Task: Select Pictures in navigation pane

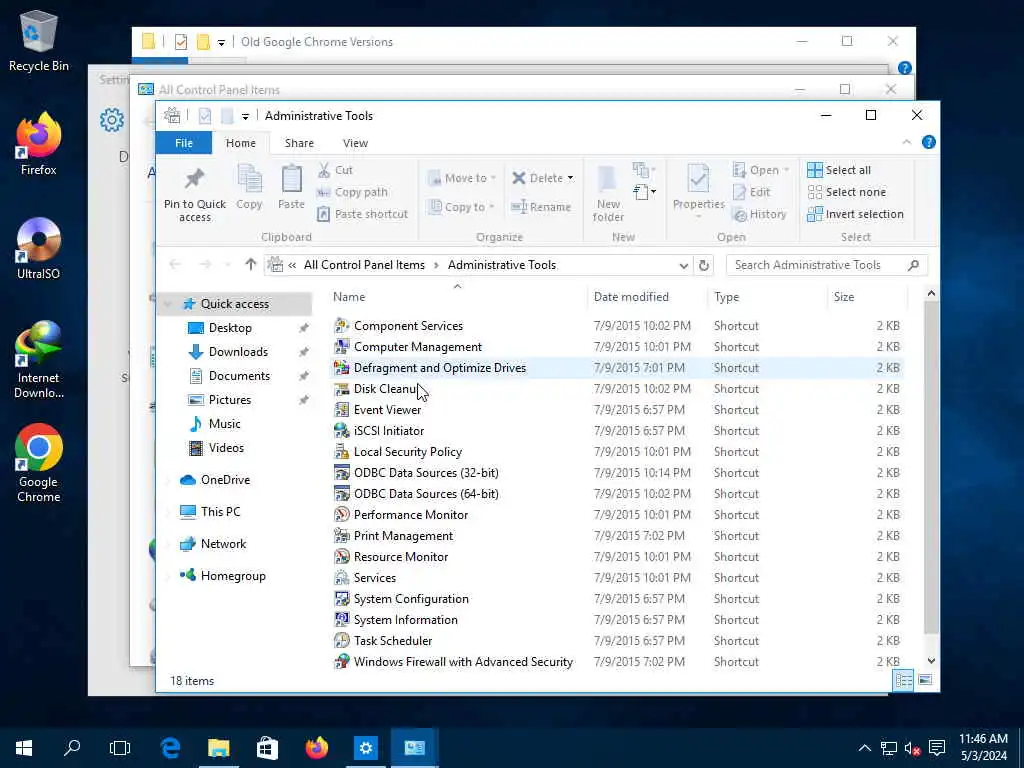Action: pyautogui.click(x=229, y=400)
